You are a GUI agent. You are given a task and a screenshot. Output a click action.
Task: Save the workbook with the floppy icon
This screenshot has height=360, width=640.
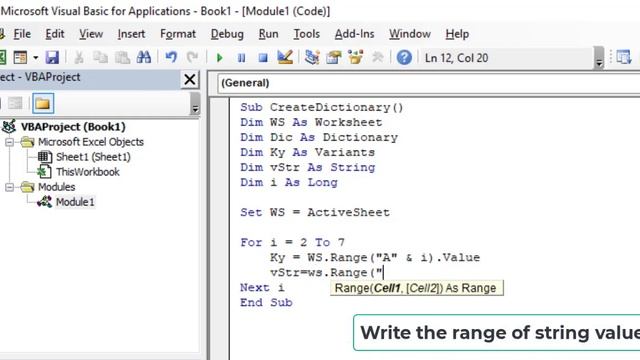click(x=52, y=58)
